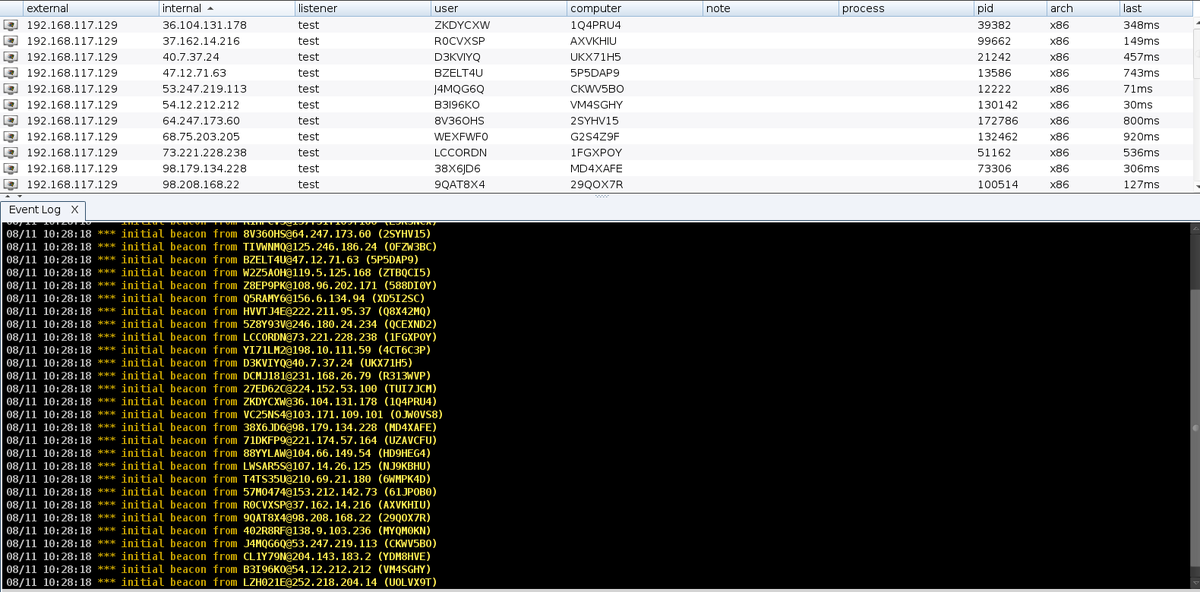Image resolution: width=1200 pixels, height=592 pixels.
Task: Click listener cell test in row 47.12.71.63
Action: [308, 73]
